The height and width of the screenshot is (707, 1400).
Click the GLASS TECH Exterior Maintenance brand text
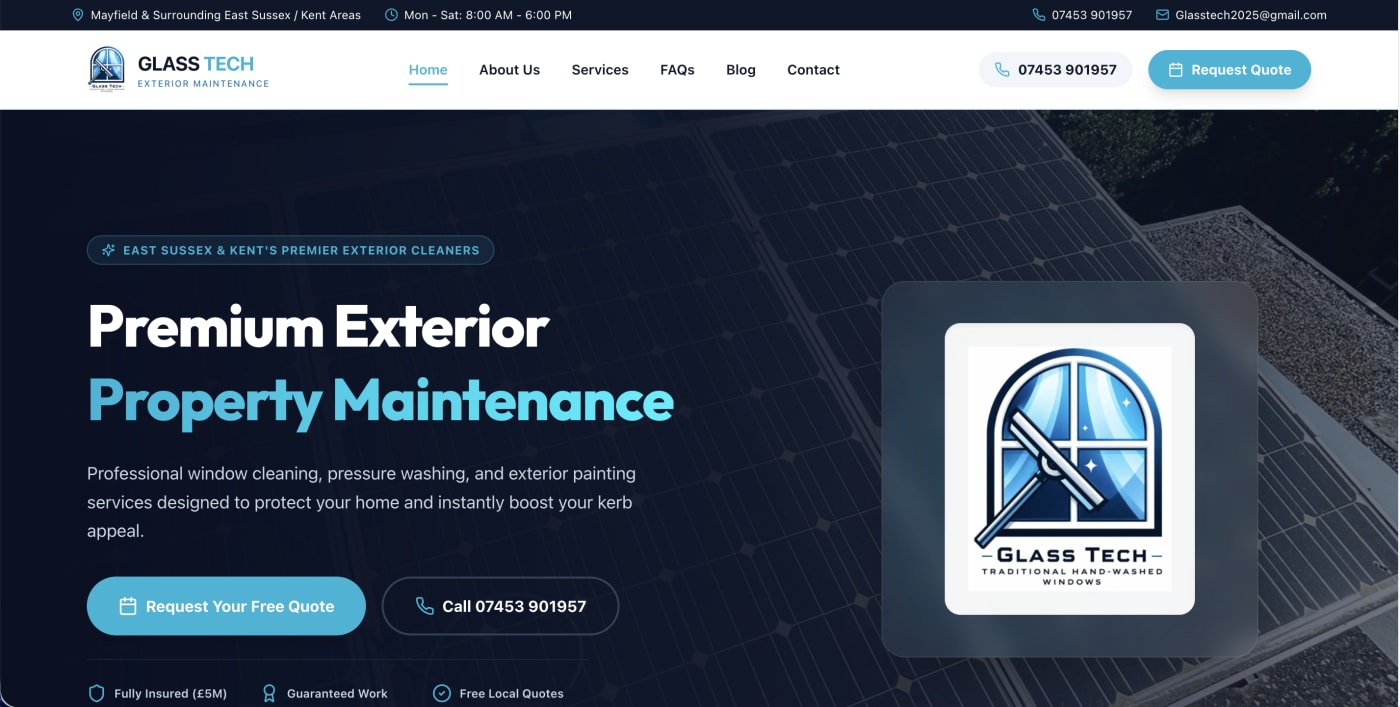(x=203, y=71)
